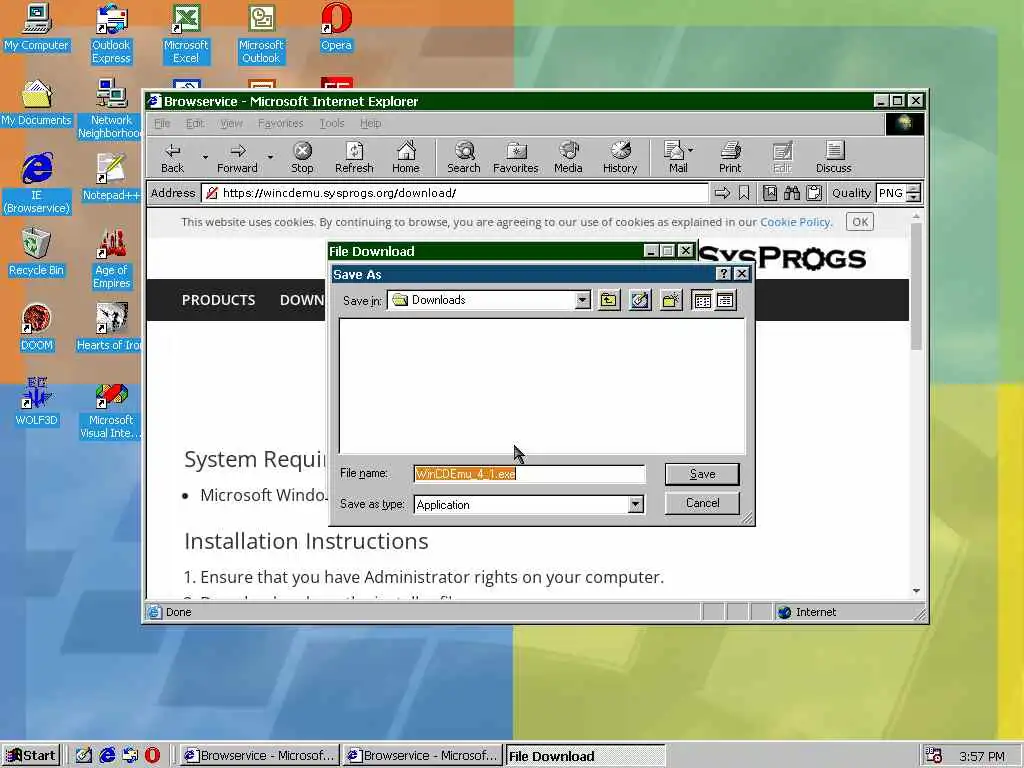Click Opera icon in quick launch bar
This screenshot has height=768, width=1024.
pyautogui.click(x=152, y=756)
